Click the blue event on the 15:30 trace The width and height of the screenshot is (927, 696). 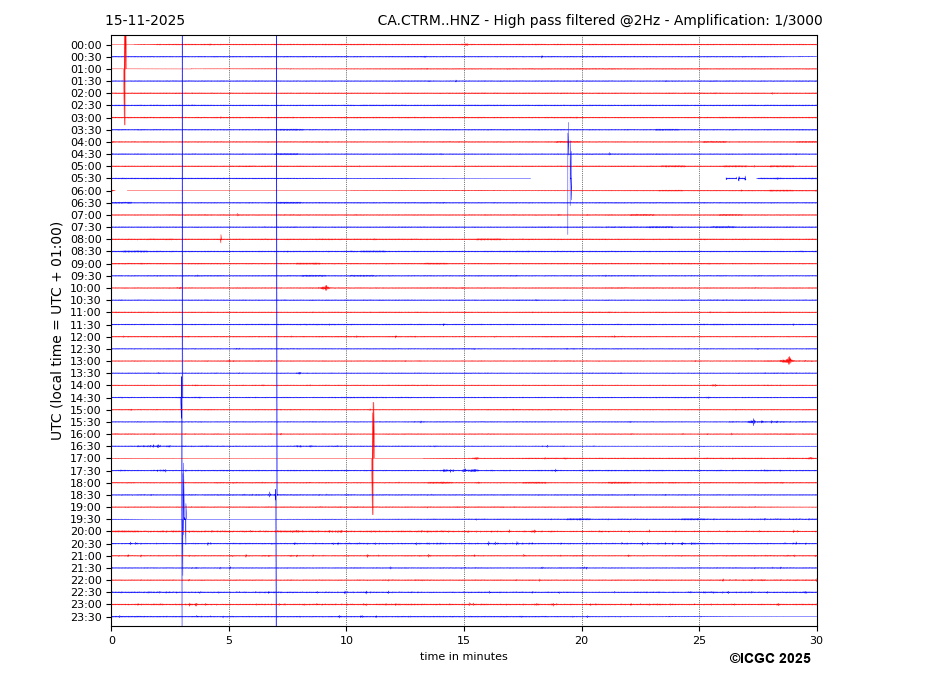753,422
